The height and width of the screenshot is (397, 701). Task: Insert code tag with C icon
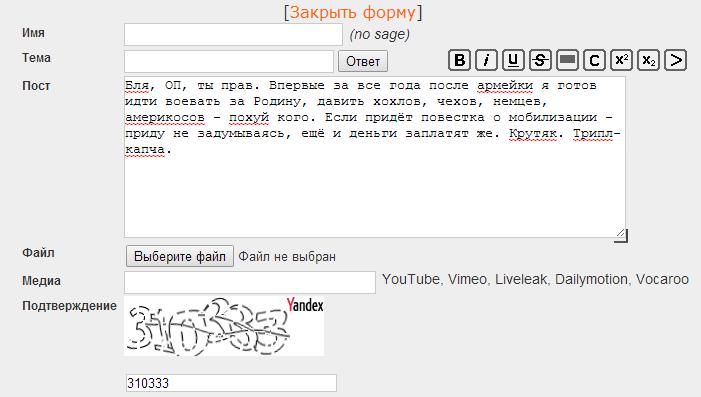[594, 60]
